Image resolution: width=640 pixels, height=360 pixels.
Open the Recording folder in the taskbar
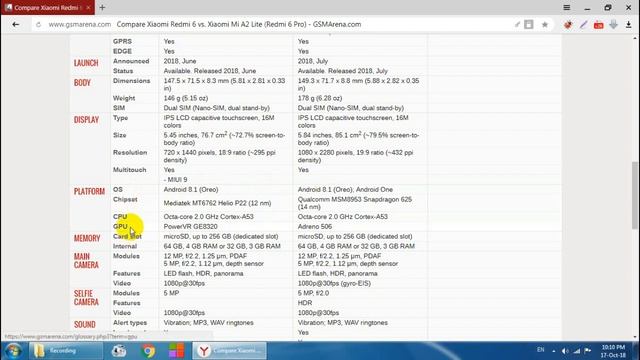[65, 351]
